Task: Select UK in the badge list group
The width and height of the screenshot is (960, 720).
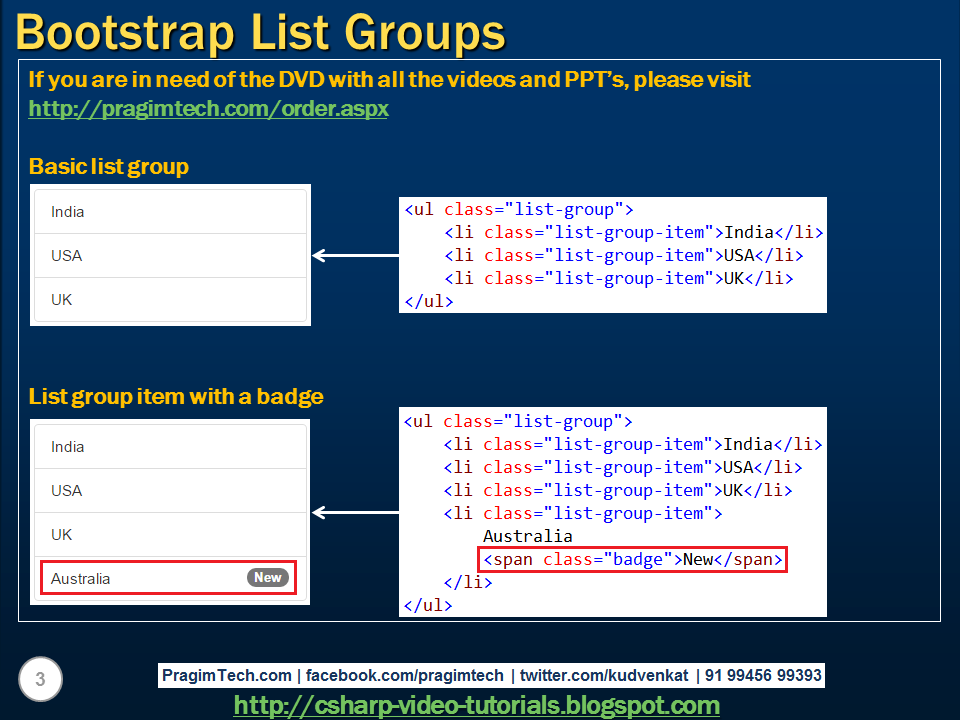Action: click(x=63, y=534)
